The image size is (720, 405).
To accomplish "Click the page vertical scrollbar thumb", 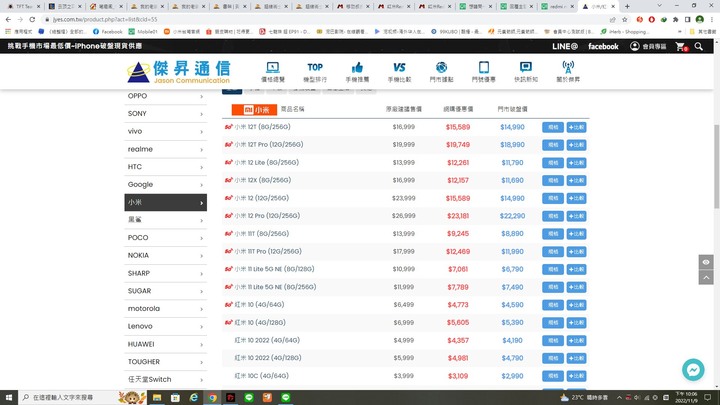I will tap(716, 166).
